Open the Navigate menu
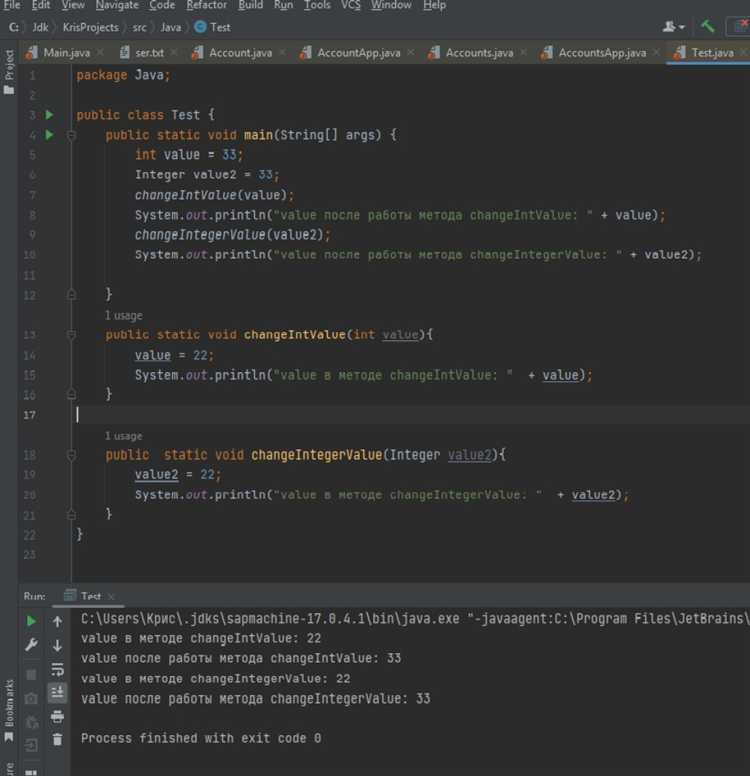This screenshot has height=776, width=750. coord(117,5)
